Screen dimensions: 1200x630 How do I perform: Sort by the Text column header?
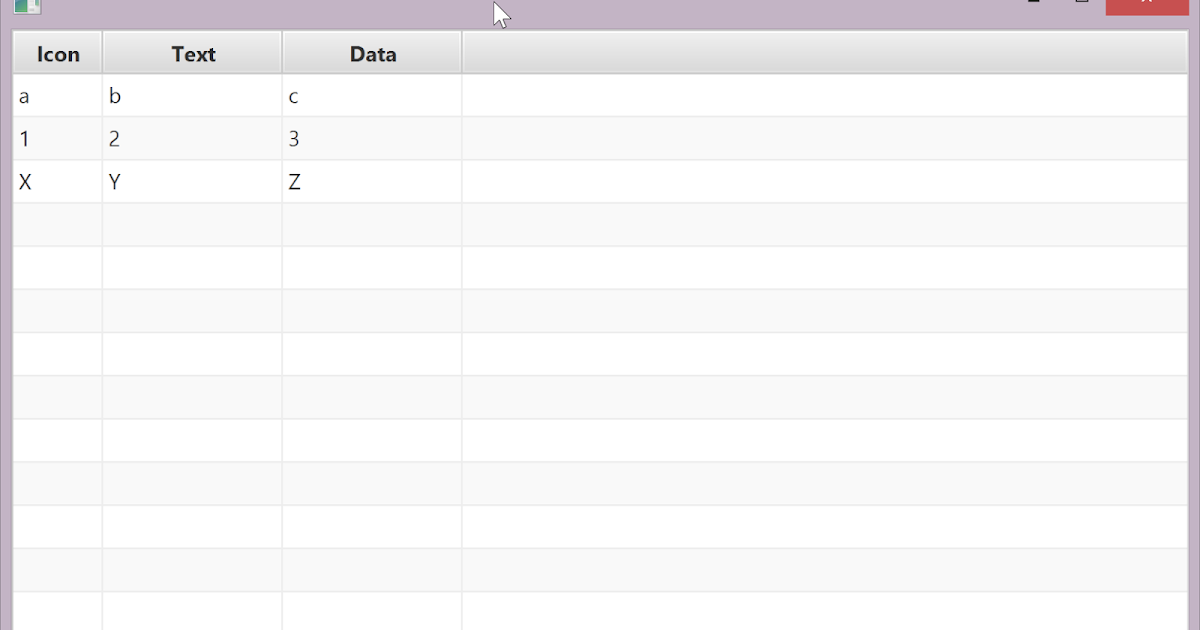(x=192, y=53)
